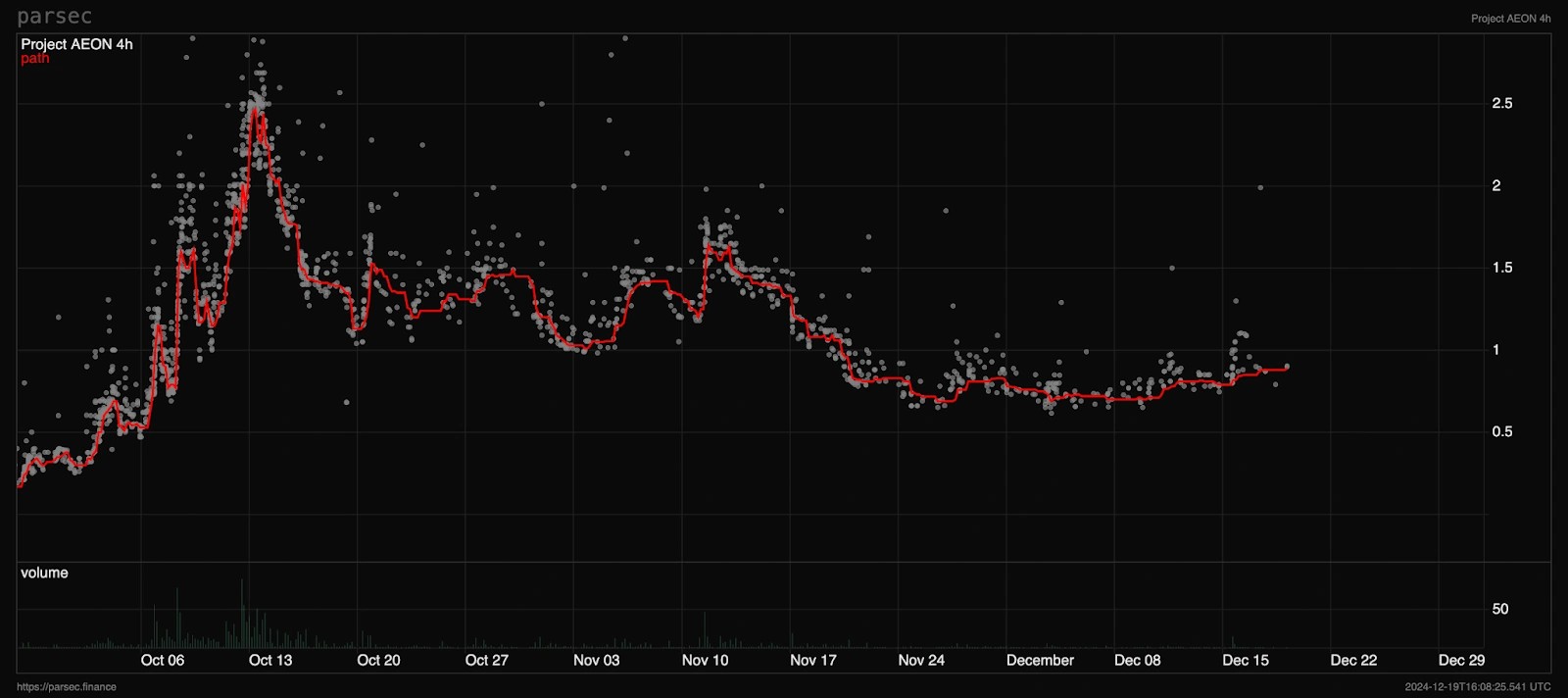Select the Oct 13 date marker

(x=270, y=660)
